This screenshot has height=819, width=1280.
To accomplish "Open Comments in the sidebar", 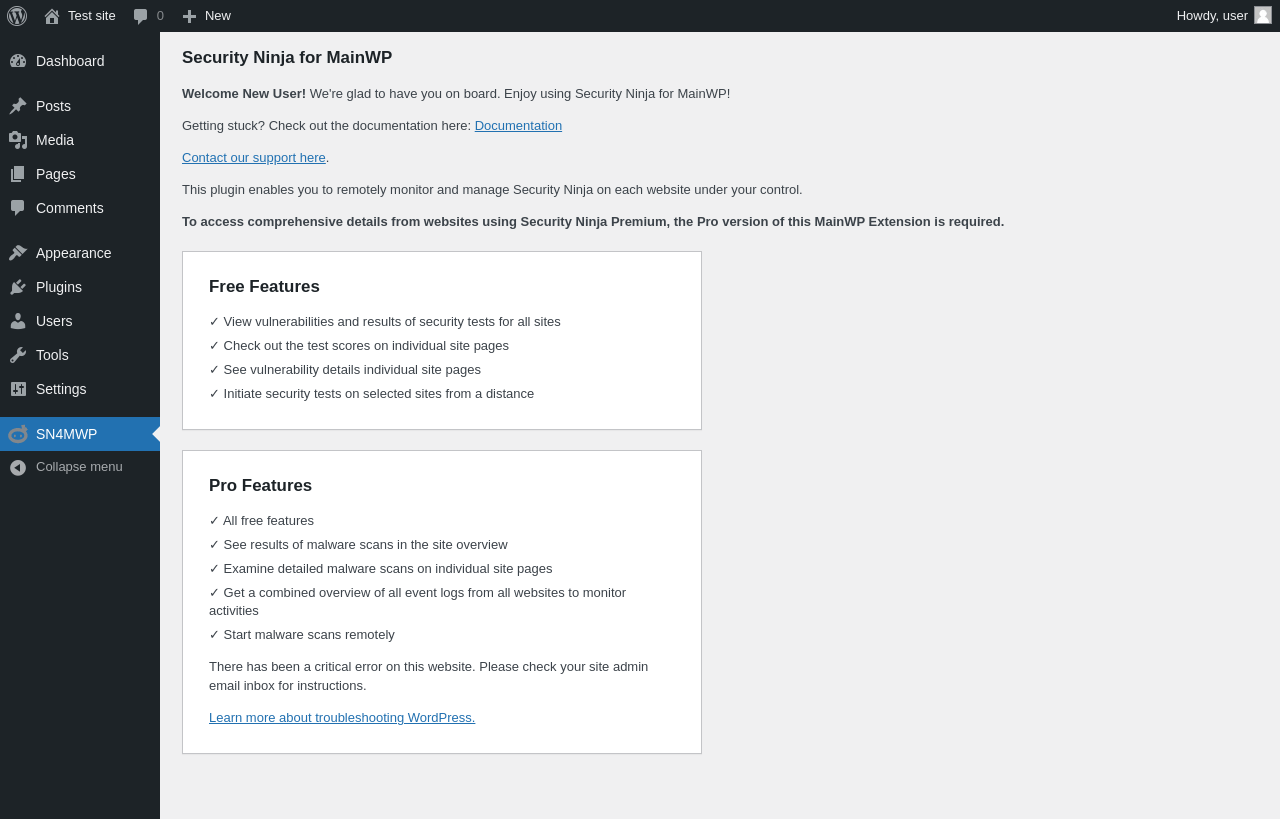I will point(80,208).
